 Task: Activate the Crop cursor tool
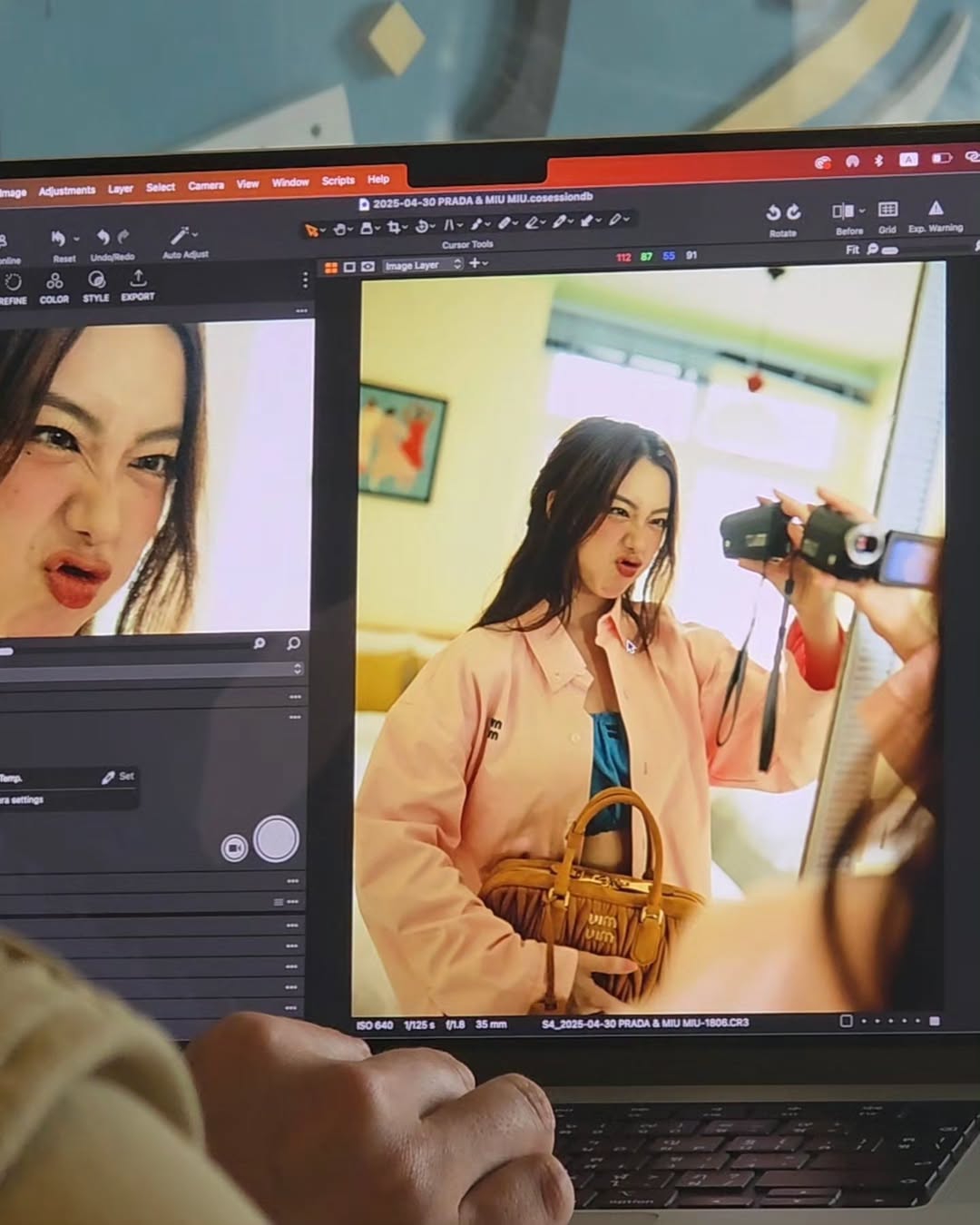394,228
